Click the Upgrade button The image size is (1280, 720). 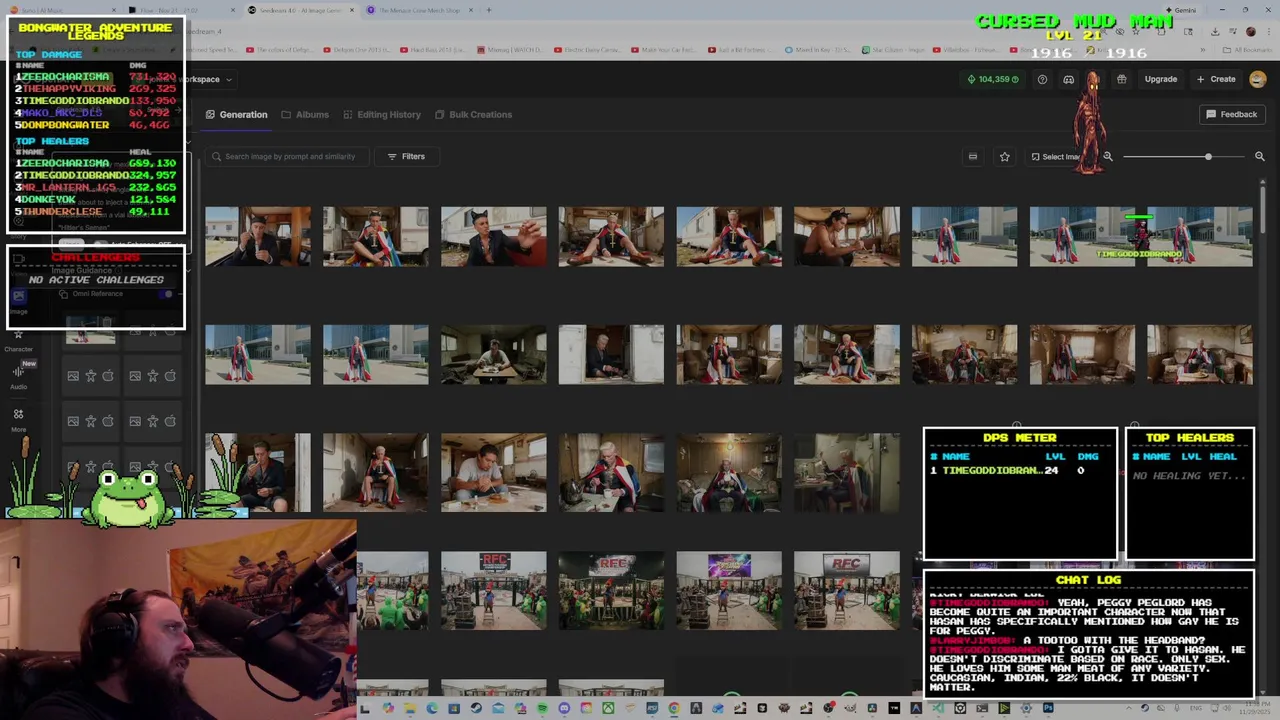pyautogui.click(x=1161, y=79)
